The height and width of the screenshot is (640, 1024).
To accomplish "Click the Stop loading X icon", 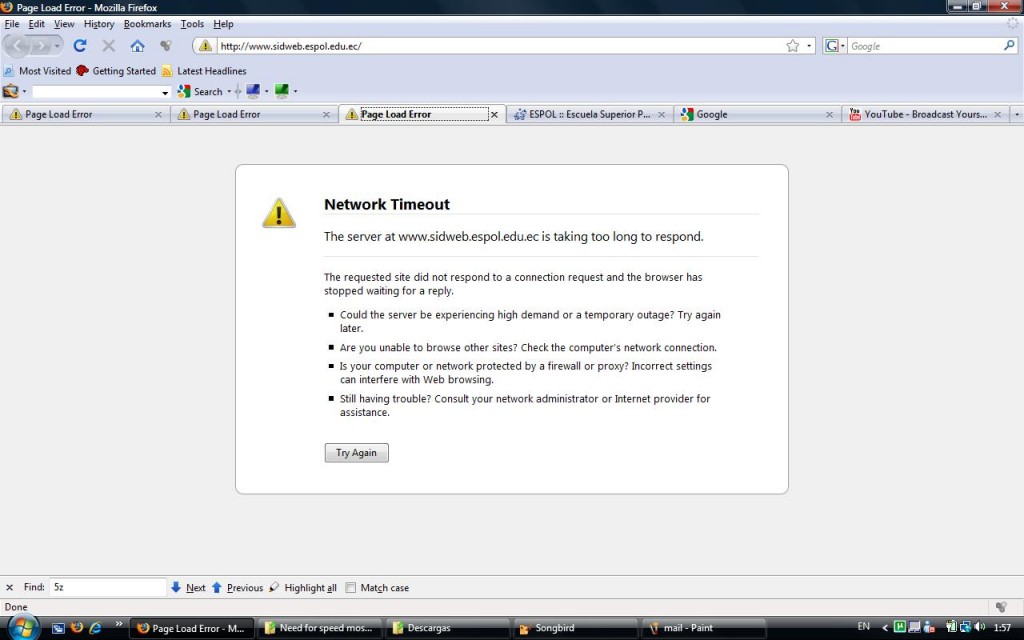I will 108,46.
